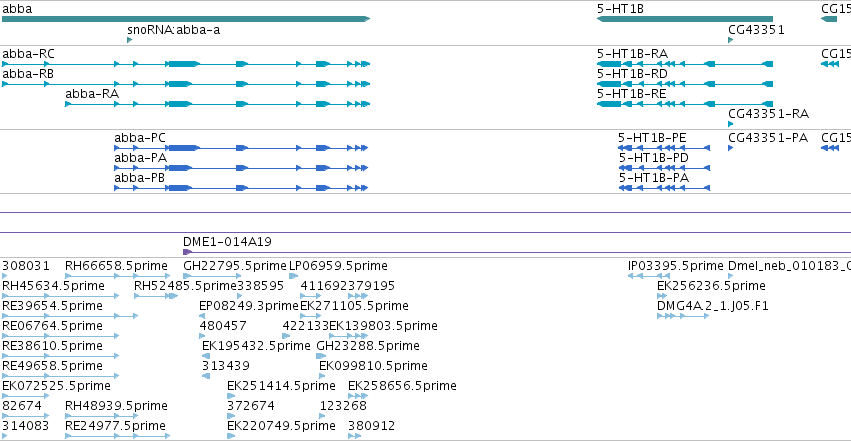Click EST label RH66658.5prime

116,266
